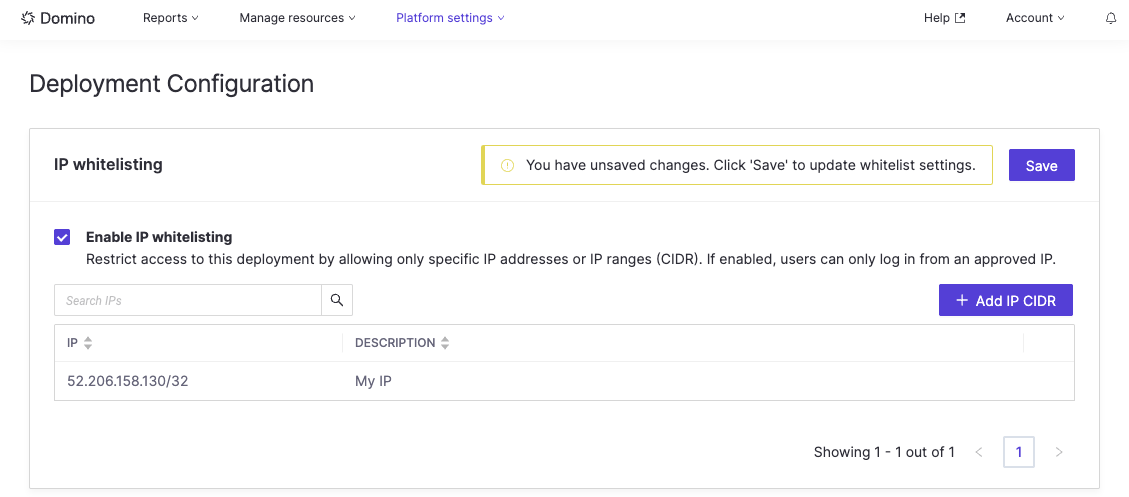Viewport: 1129px width, 497px height.
Task: Open the Account dropdown
Action: [1035, 18]
